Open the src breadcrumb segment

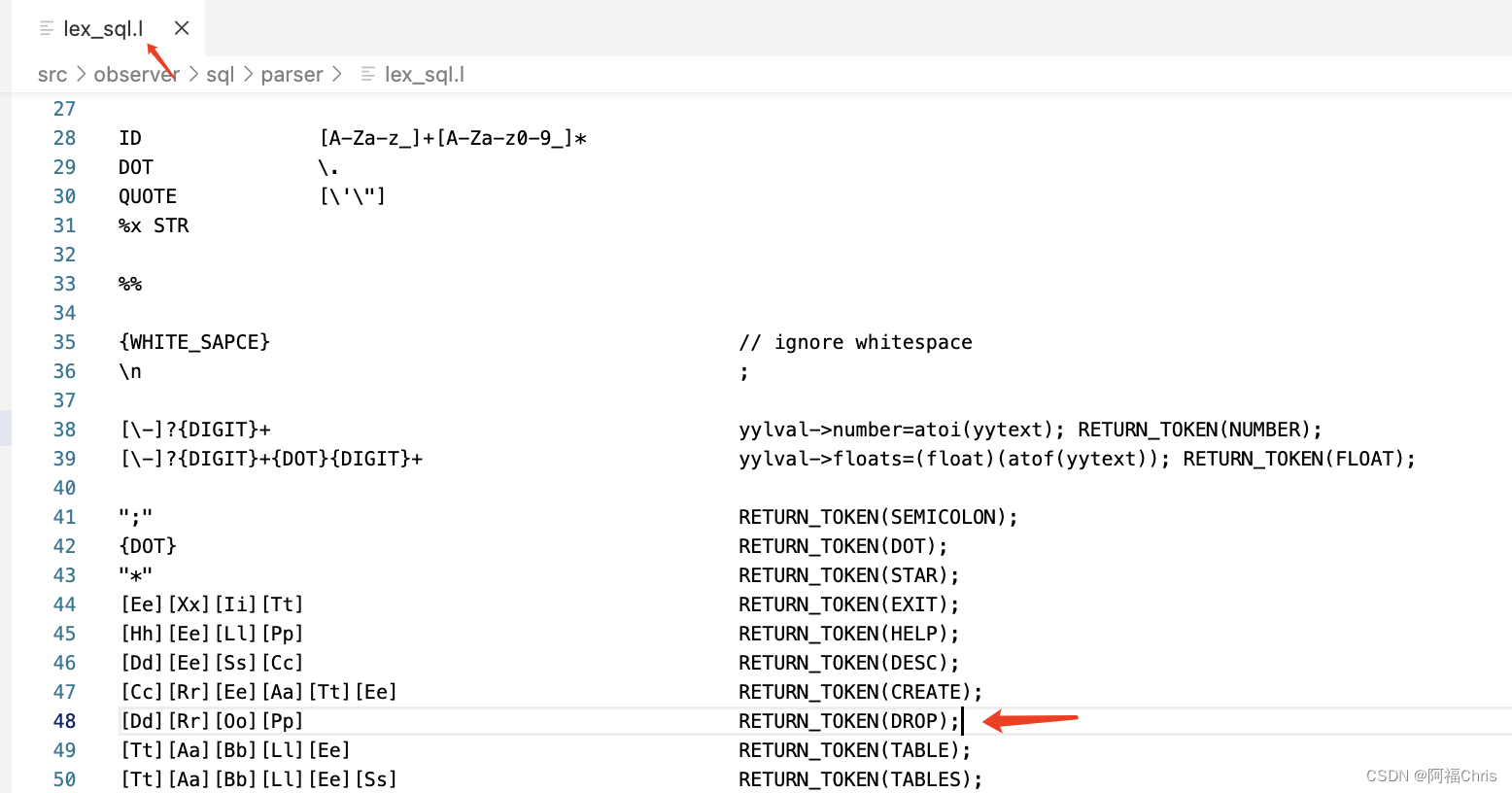[x=52, y=75]
